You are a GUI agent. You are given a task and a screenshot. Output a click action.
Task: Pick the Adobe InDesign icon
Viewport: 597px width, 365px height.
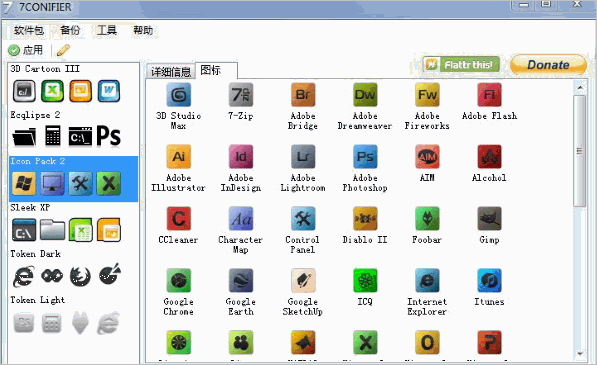pos(241,156)
